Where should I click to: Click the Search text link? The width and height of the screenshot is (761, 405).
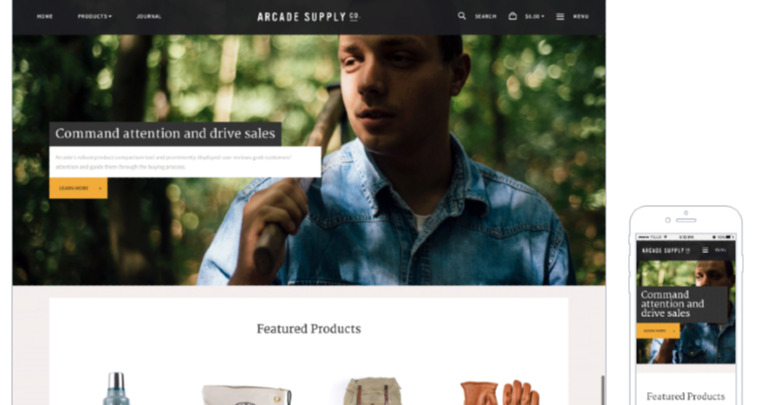tap(485, 17)
